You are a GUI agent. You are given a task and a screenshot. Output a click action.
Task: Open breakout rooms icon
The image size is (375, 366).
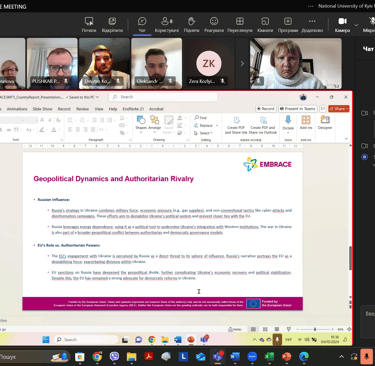tap(265, 25)
